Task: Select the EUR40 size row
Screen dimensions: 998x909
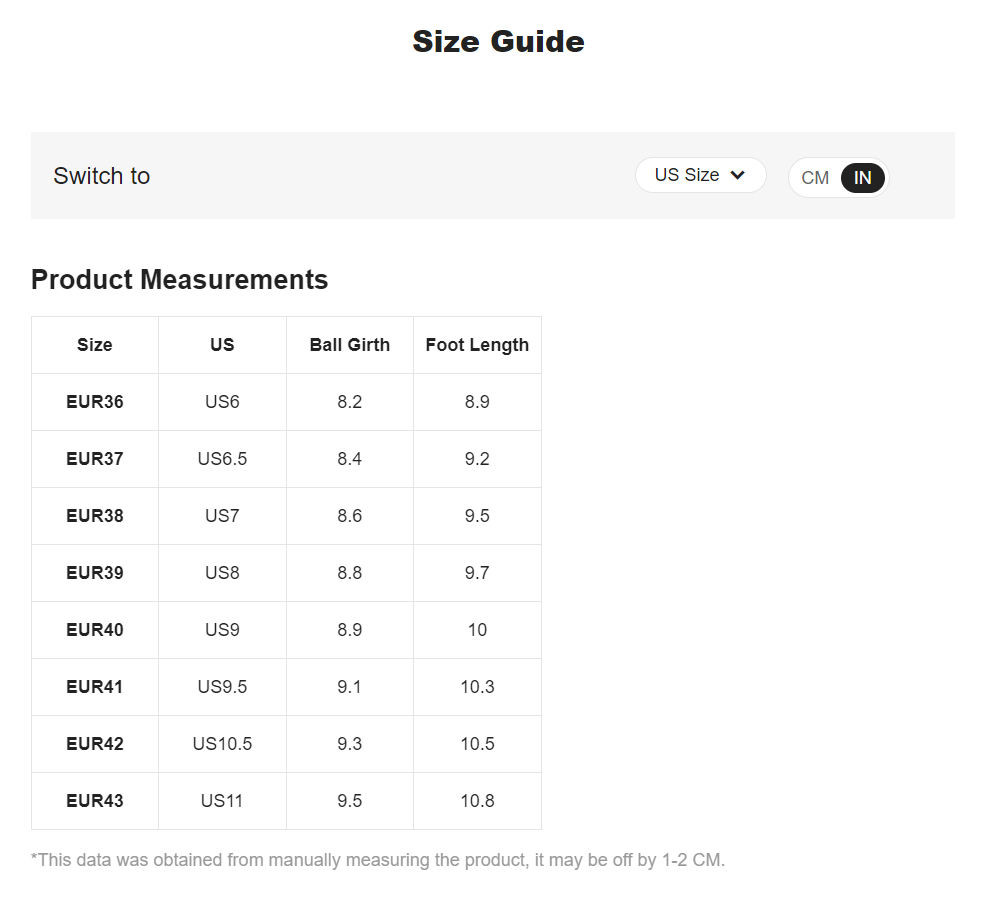Action: pos(95,630)
